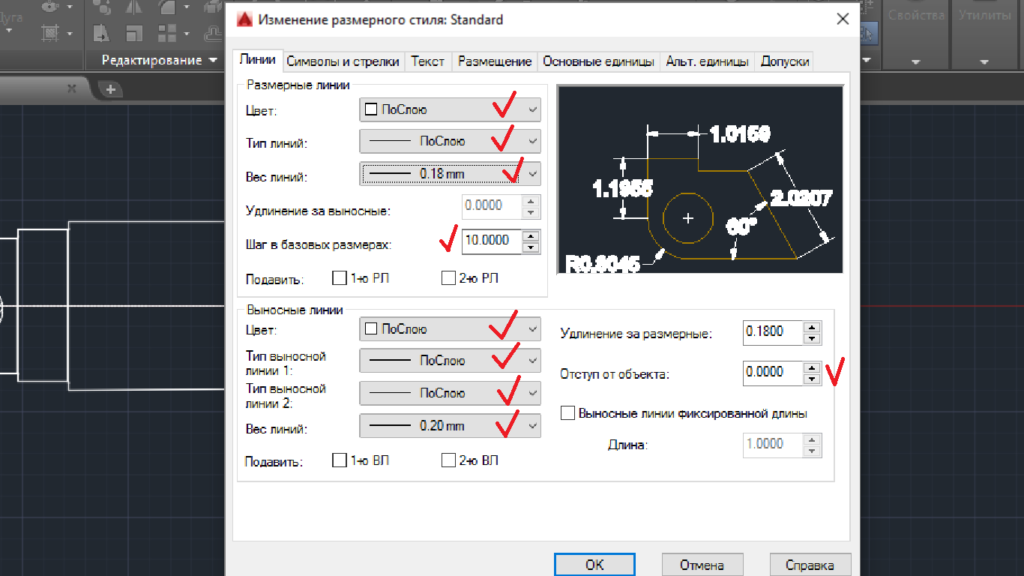The image size is (1024, 576).
Task: Close the current drawing tab
Action: coord(71,89)
